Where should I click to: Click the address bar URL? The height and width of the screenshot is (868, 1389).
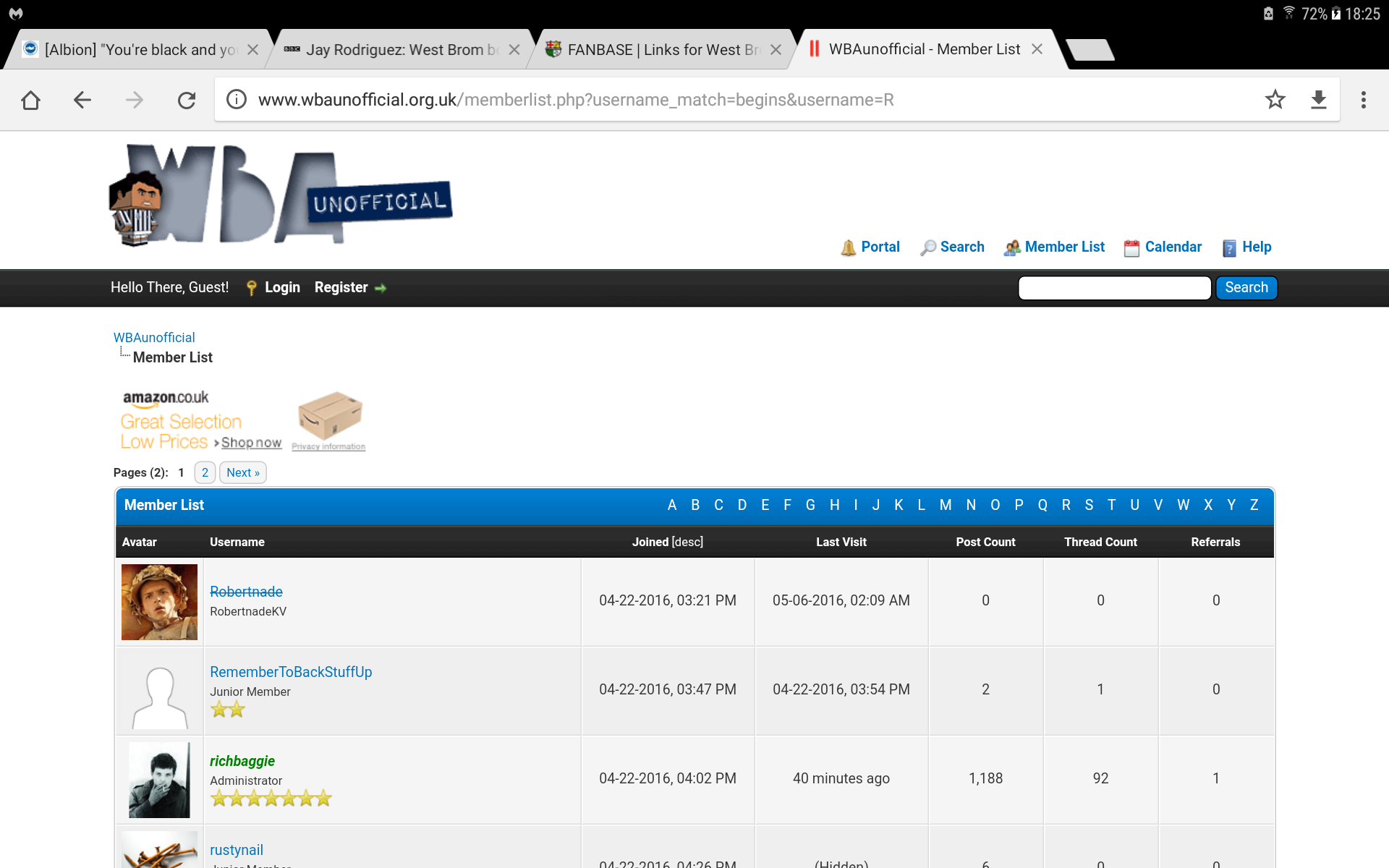576,100
